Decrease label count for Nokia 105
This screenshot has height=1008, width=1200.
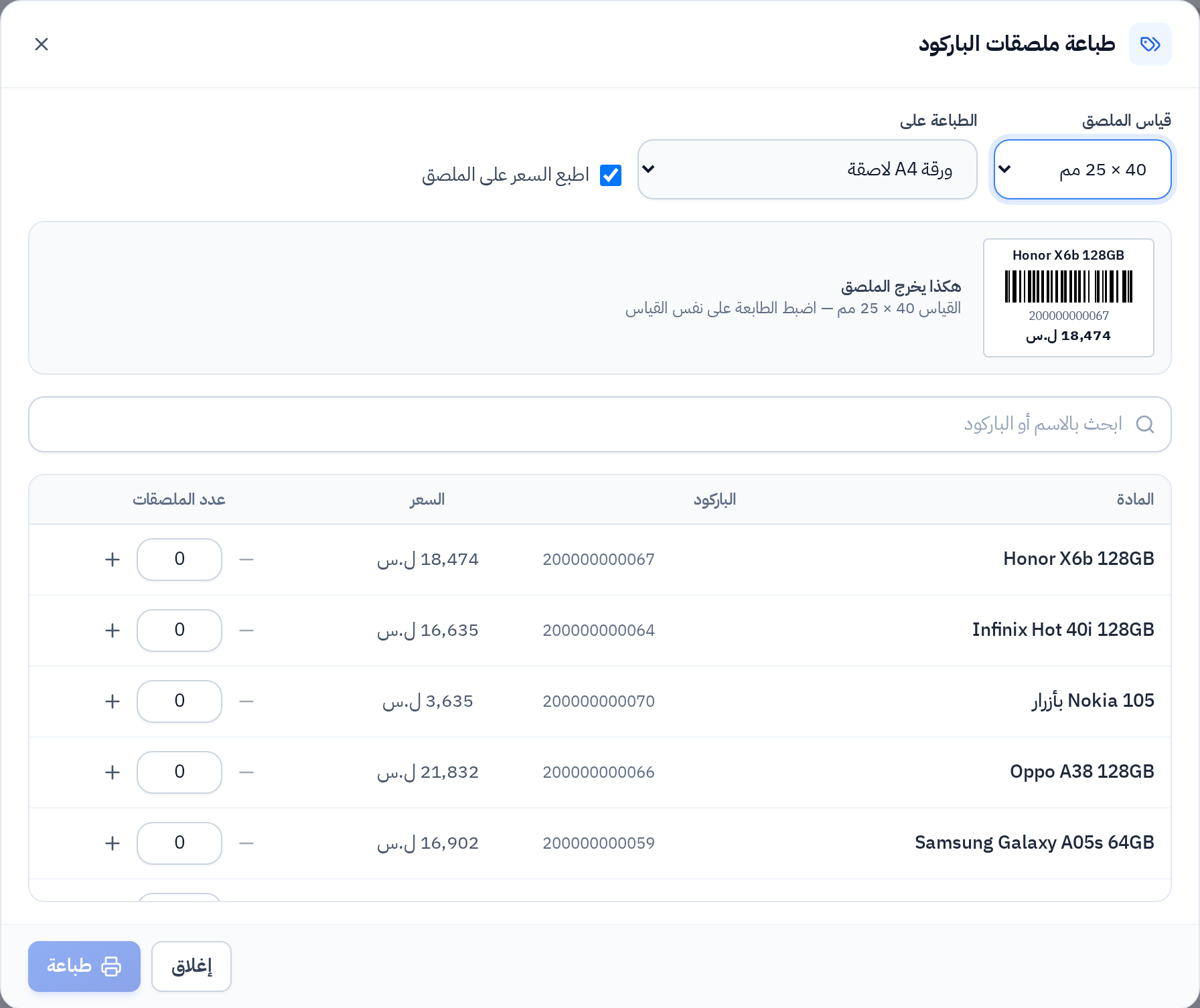[246, 701]
